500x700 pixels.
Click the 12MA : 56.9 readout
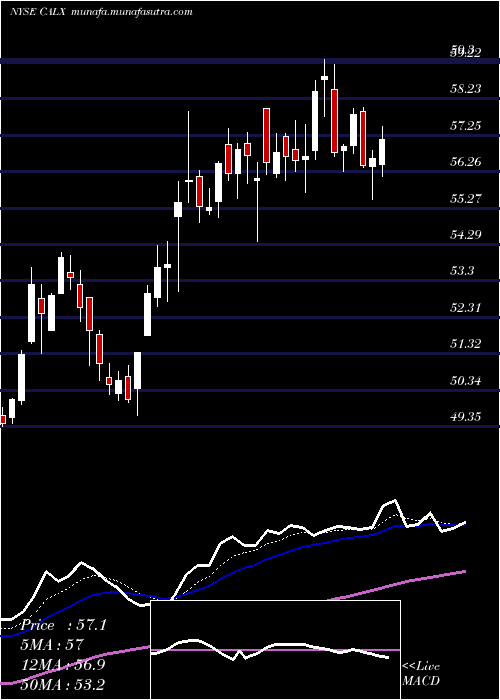[63, 665]
